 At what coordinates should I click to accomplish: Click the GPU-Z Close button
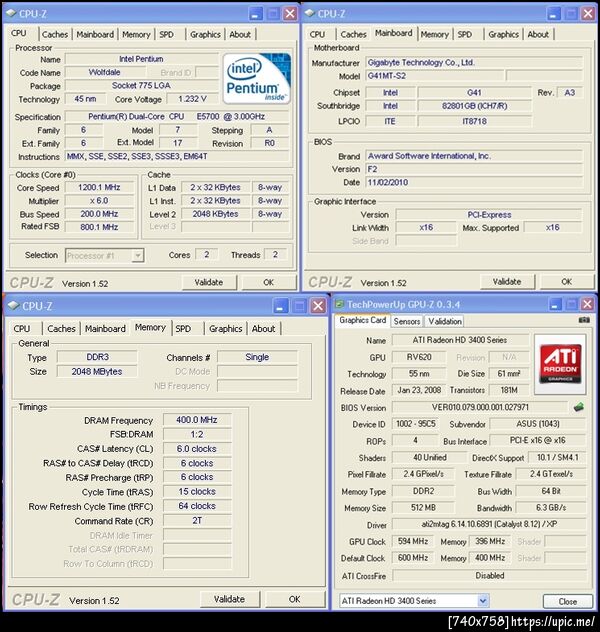pos(567,602)
